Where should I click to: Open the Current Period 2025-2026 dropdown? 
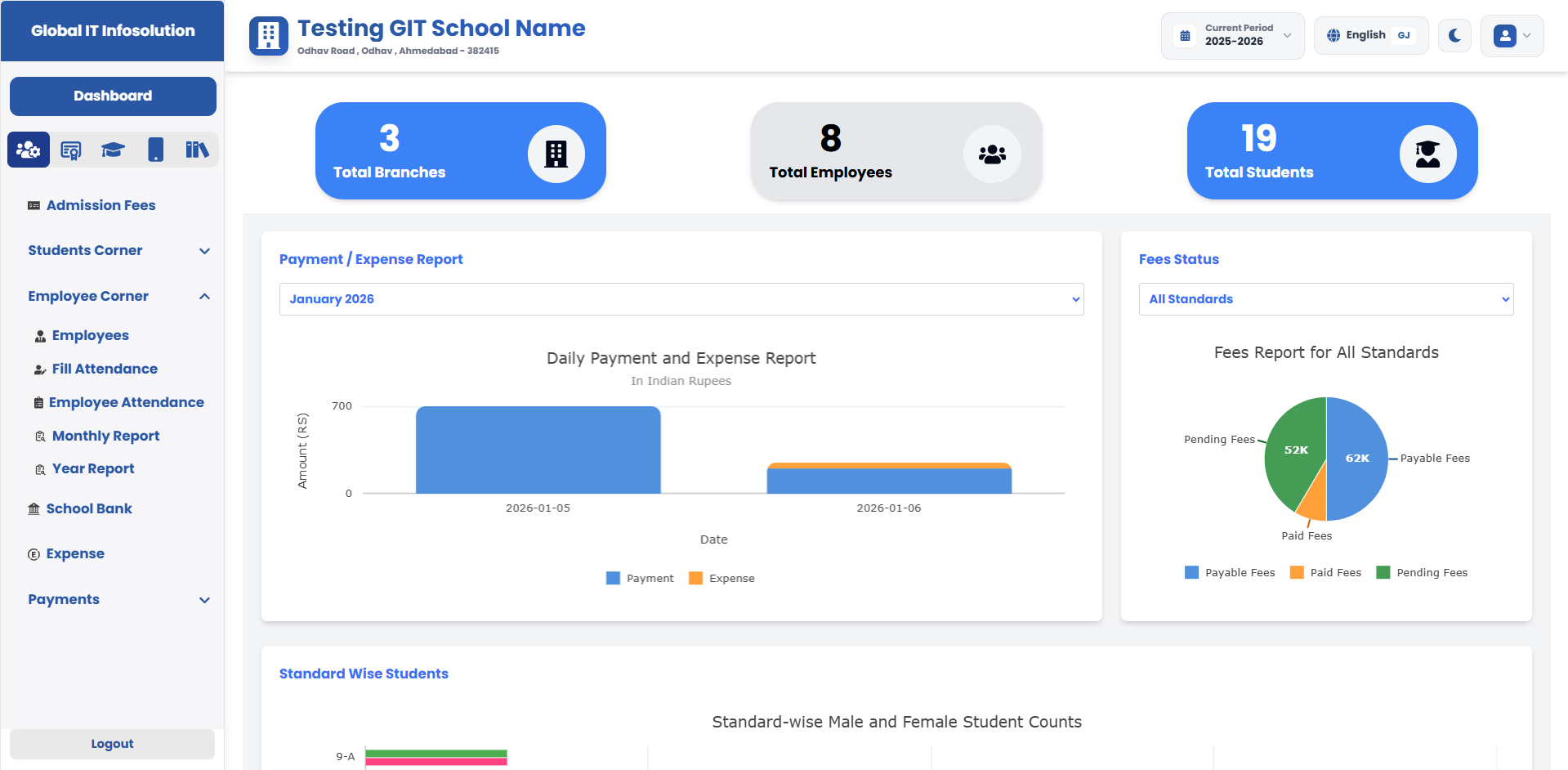tap(1232, 35)
